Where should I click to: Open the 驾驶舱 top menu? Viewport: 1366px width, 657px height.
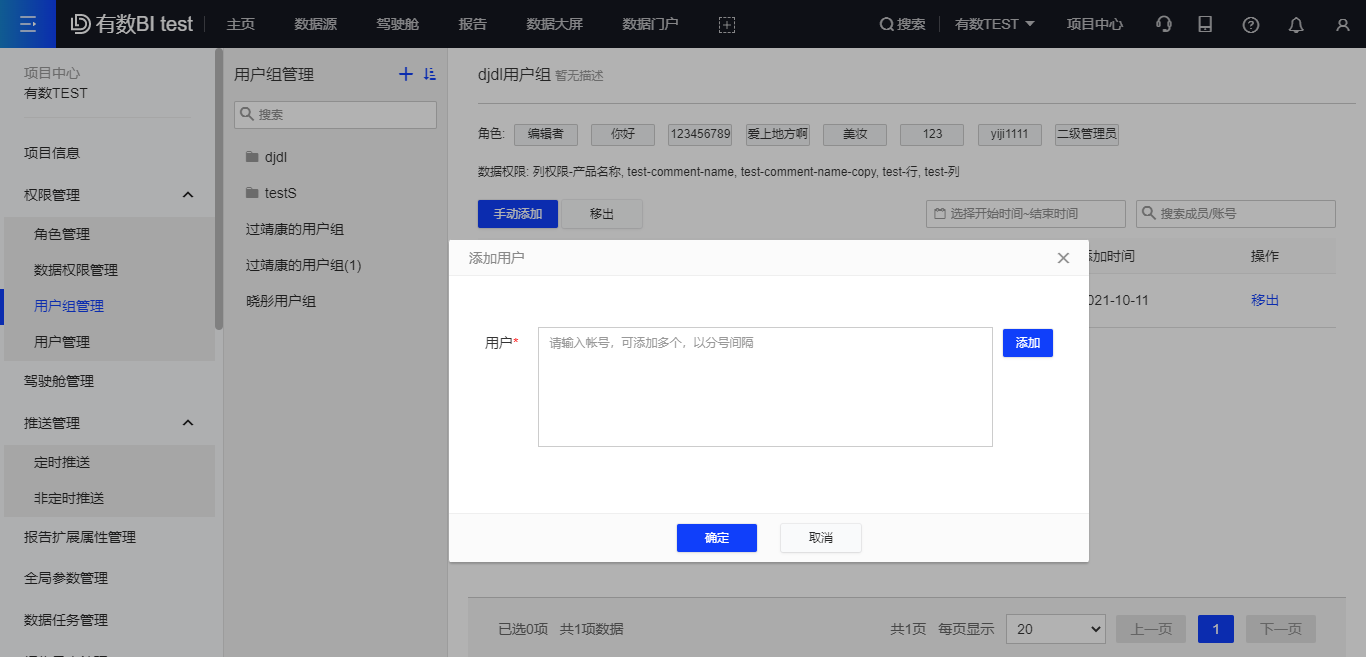pos(396,23)
